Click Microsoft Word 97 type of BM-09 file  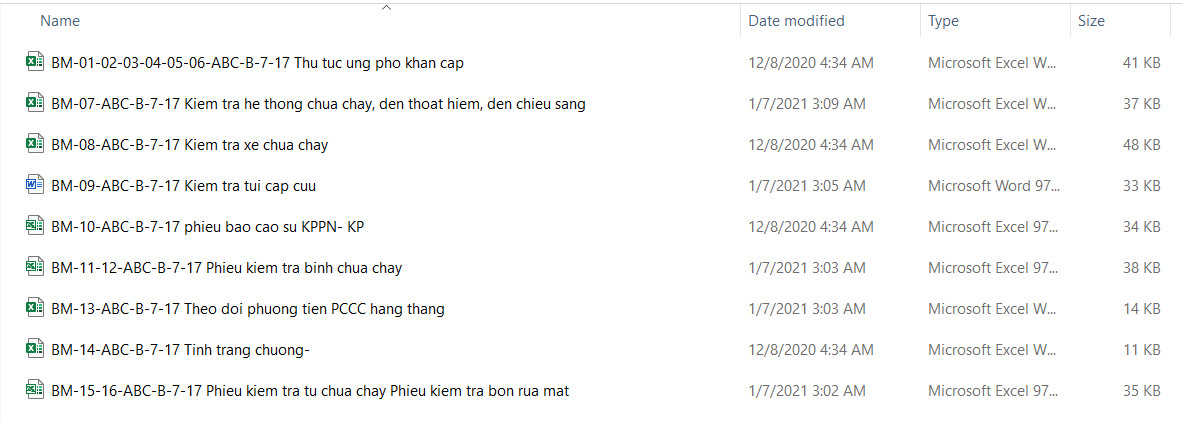(993, 186)
